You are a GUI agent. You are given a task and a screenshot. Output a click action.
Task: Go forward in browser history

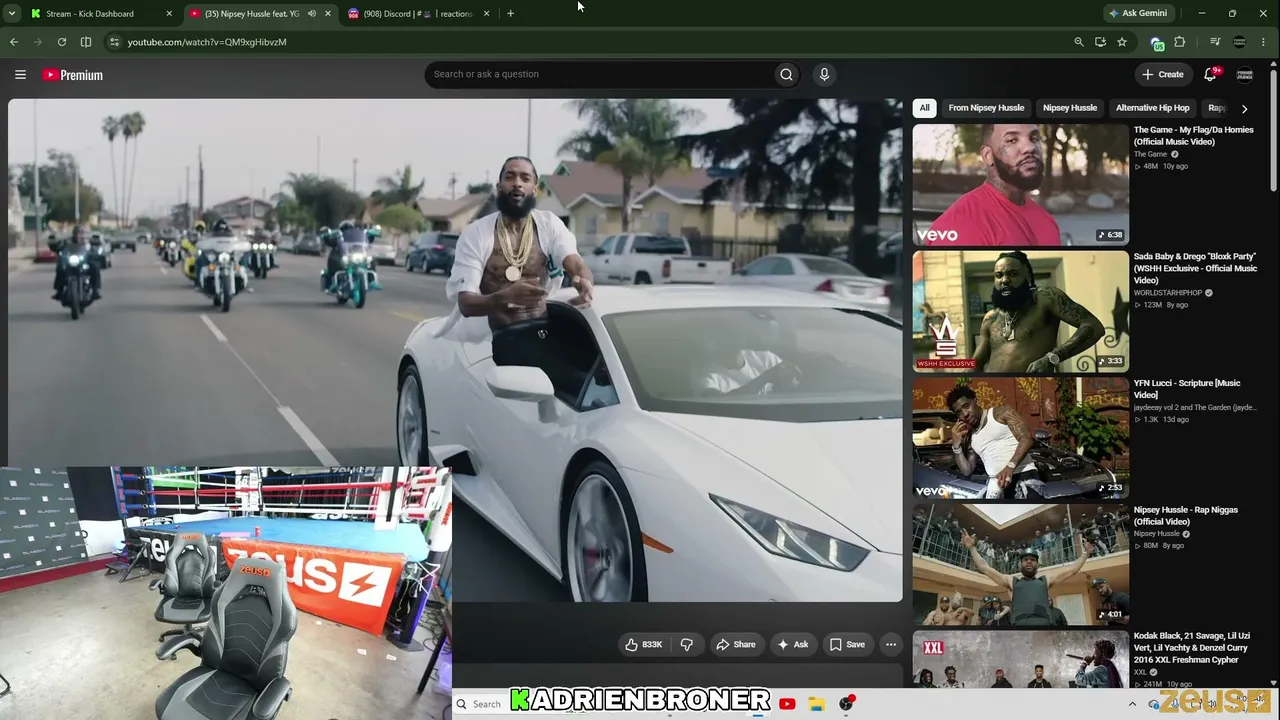click(x=38, y=42)
